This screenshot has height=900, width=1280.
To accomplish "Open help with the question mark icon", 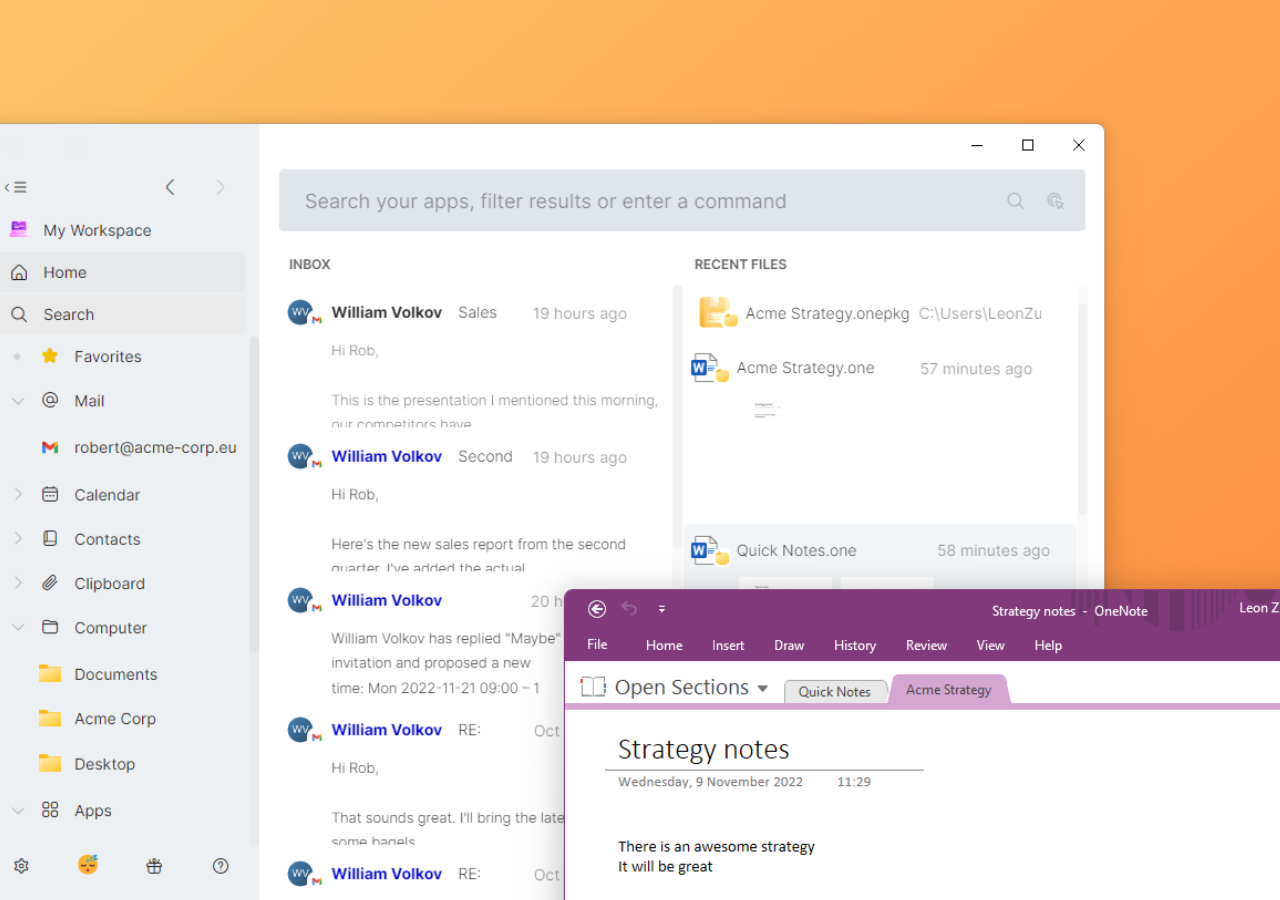I will 221,866.
